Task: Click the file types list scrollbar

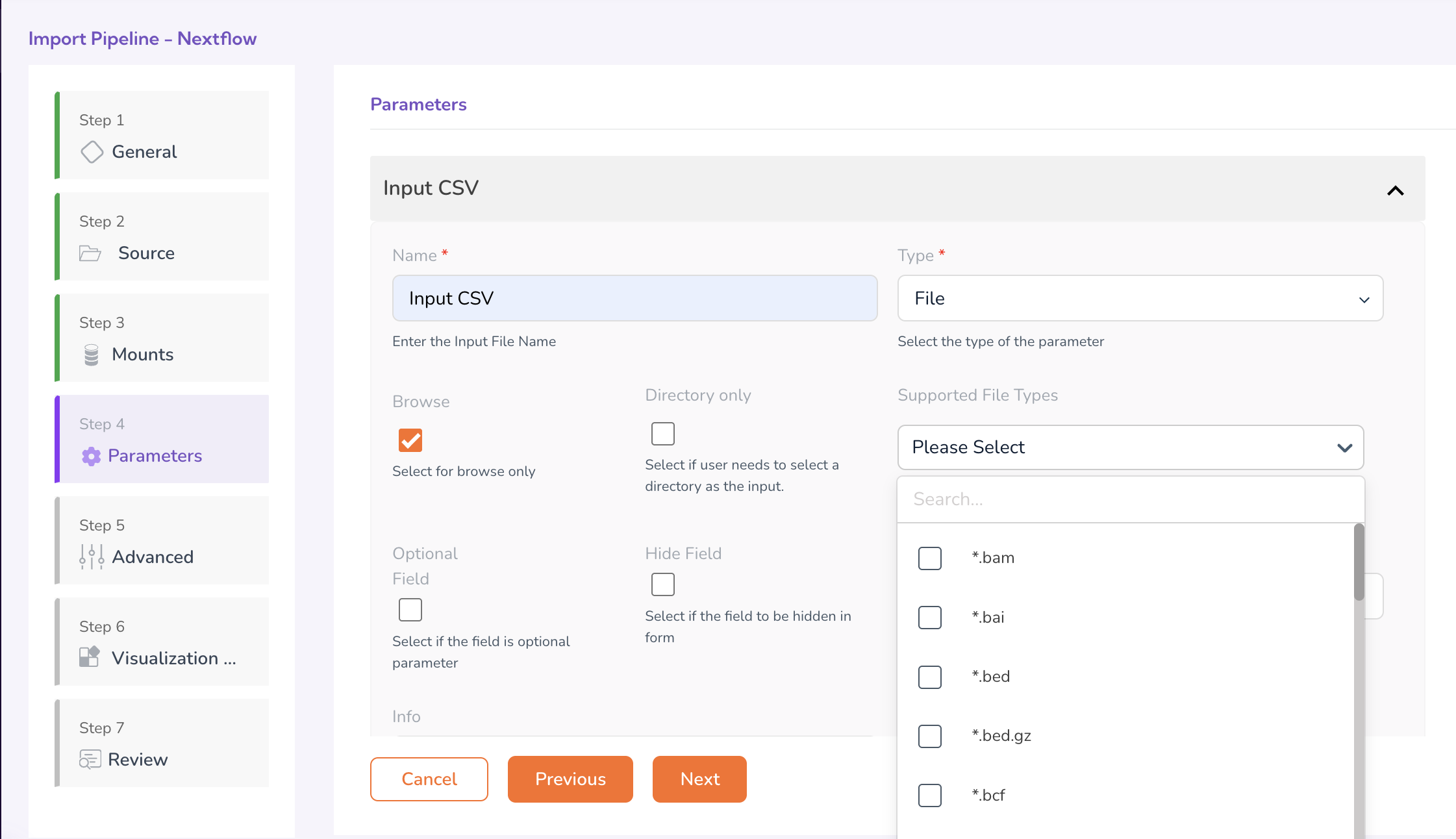Action: click(1359, 563)
